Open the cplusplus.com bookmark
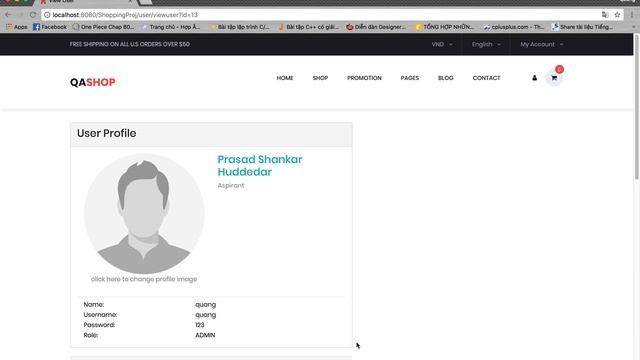This screenshot has height=360, width=640. 513,27
